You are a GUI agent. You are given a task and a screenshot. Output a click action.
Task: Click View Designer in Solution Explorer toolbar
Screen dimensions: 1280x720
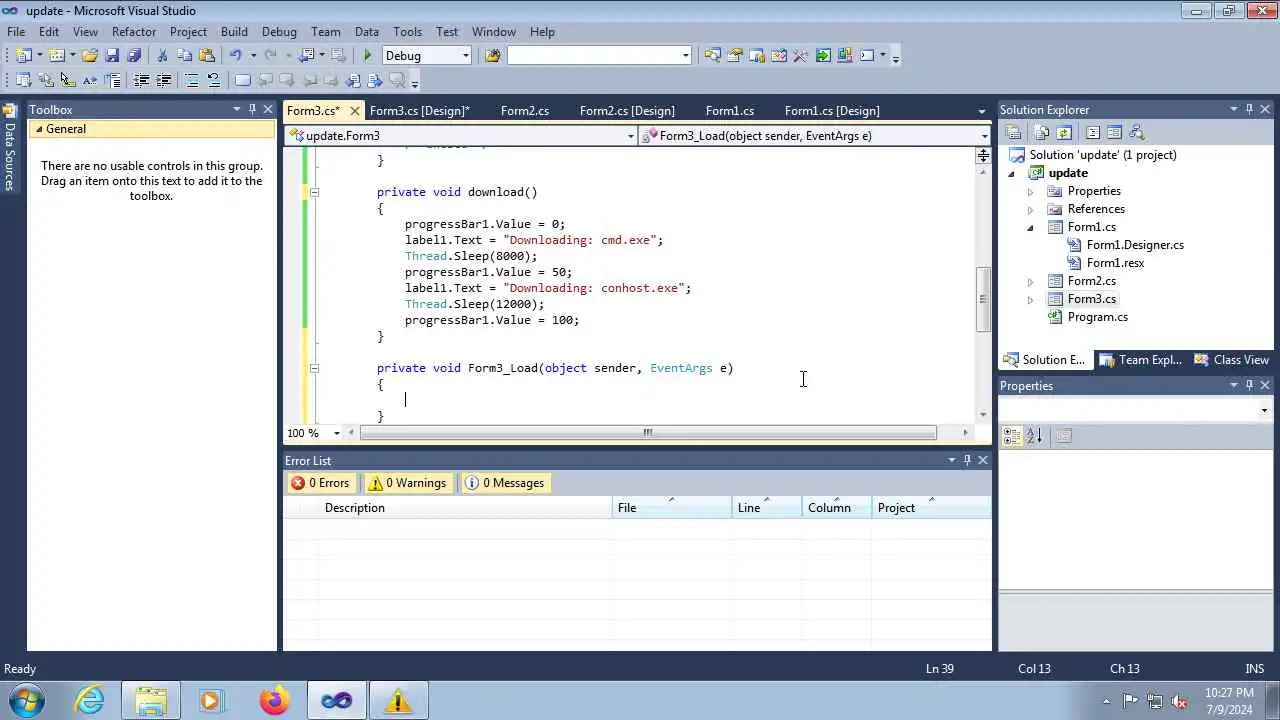1114,132
